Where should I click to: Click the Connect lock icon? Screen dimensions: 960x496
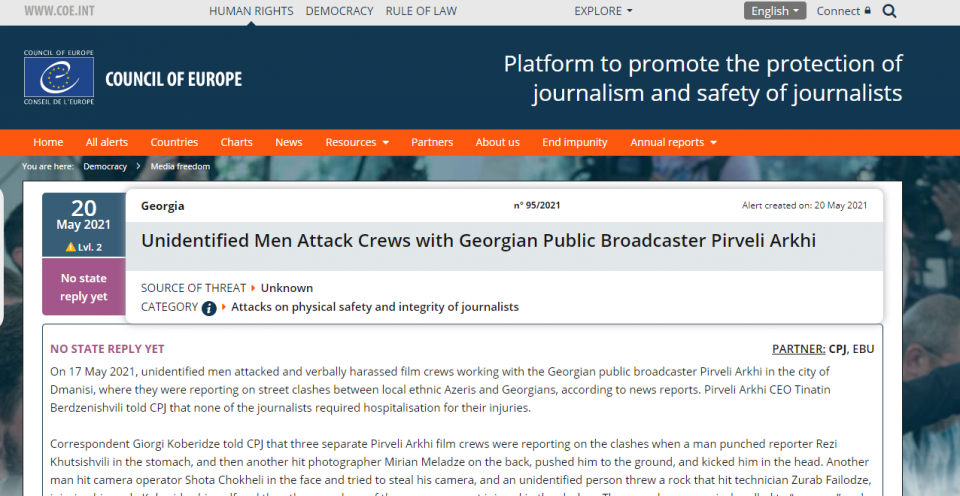click(867, 10)
